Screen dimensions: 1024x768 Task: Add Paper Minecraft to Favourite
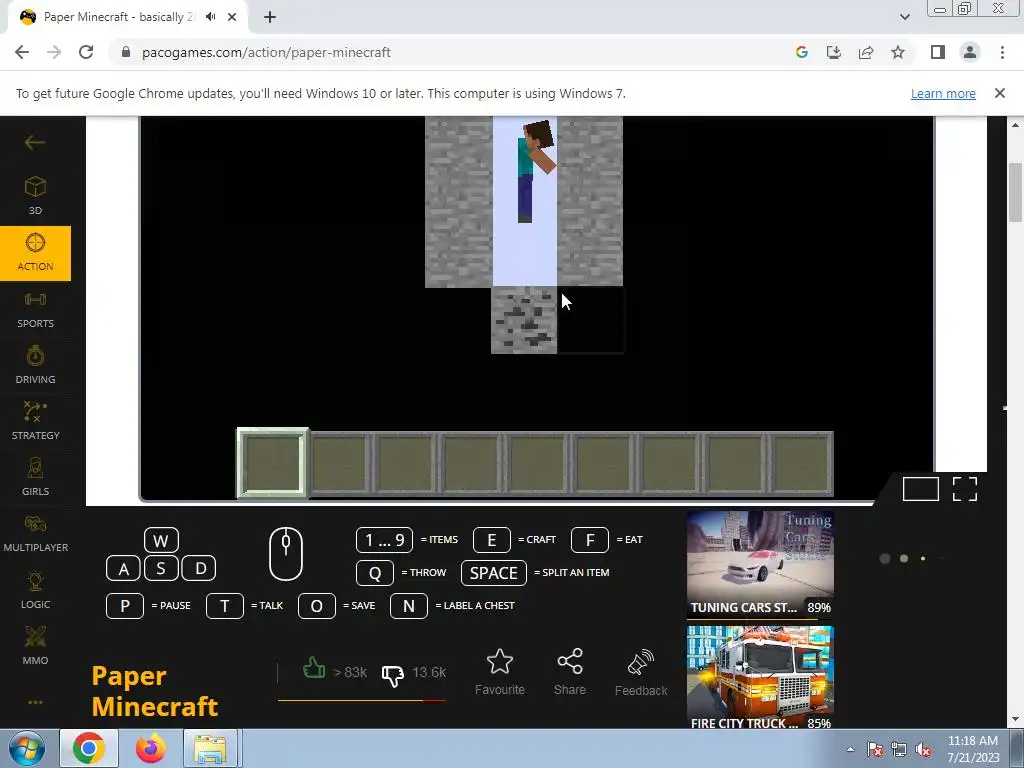click(x=500, y=671)
